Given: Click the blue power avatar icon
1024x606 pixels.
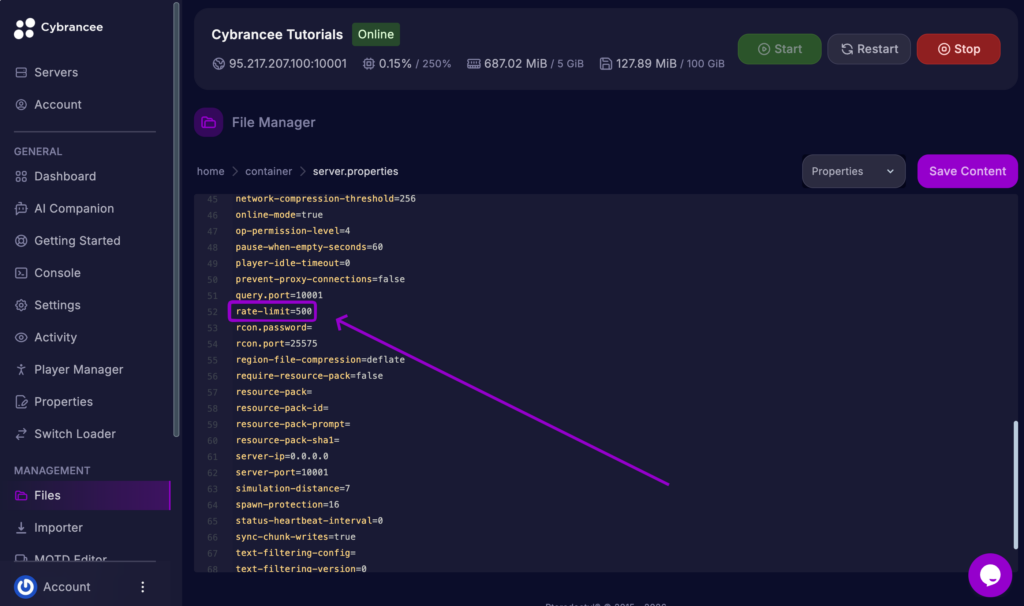Looking at the screenshot, I should [x=25, y=586].
